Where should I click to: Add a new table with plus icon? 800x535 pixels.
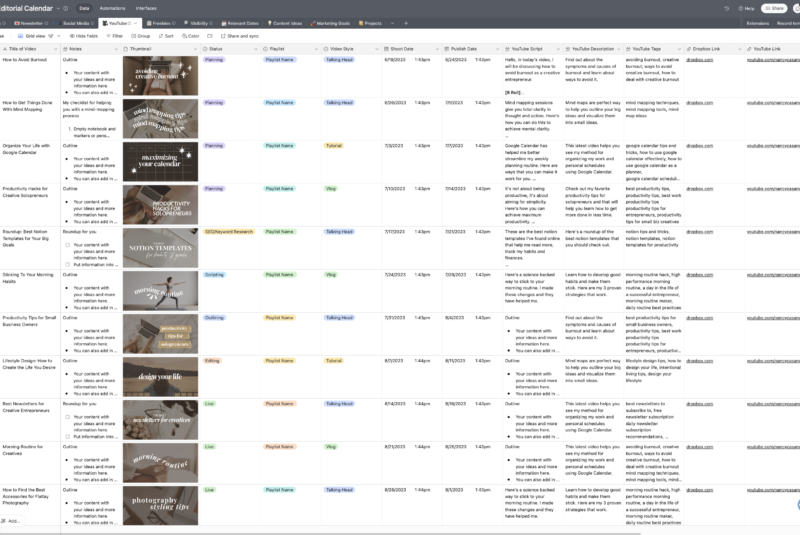coord(406,23)
